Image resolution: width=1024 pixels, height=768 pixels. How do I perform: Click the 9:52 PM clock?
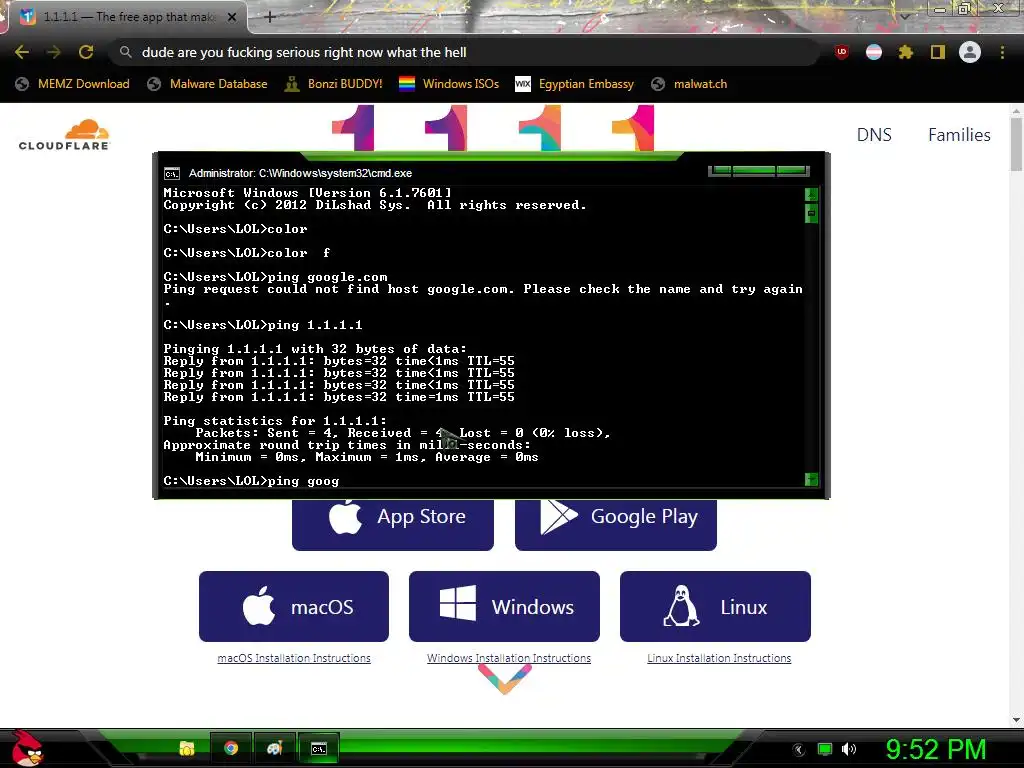tap(935, 749)
